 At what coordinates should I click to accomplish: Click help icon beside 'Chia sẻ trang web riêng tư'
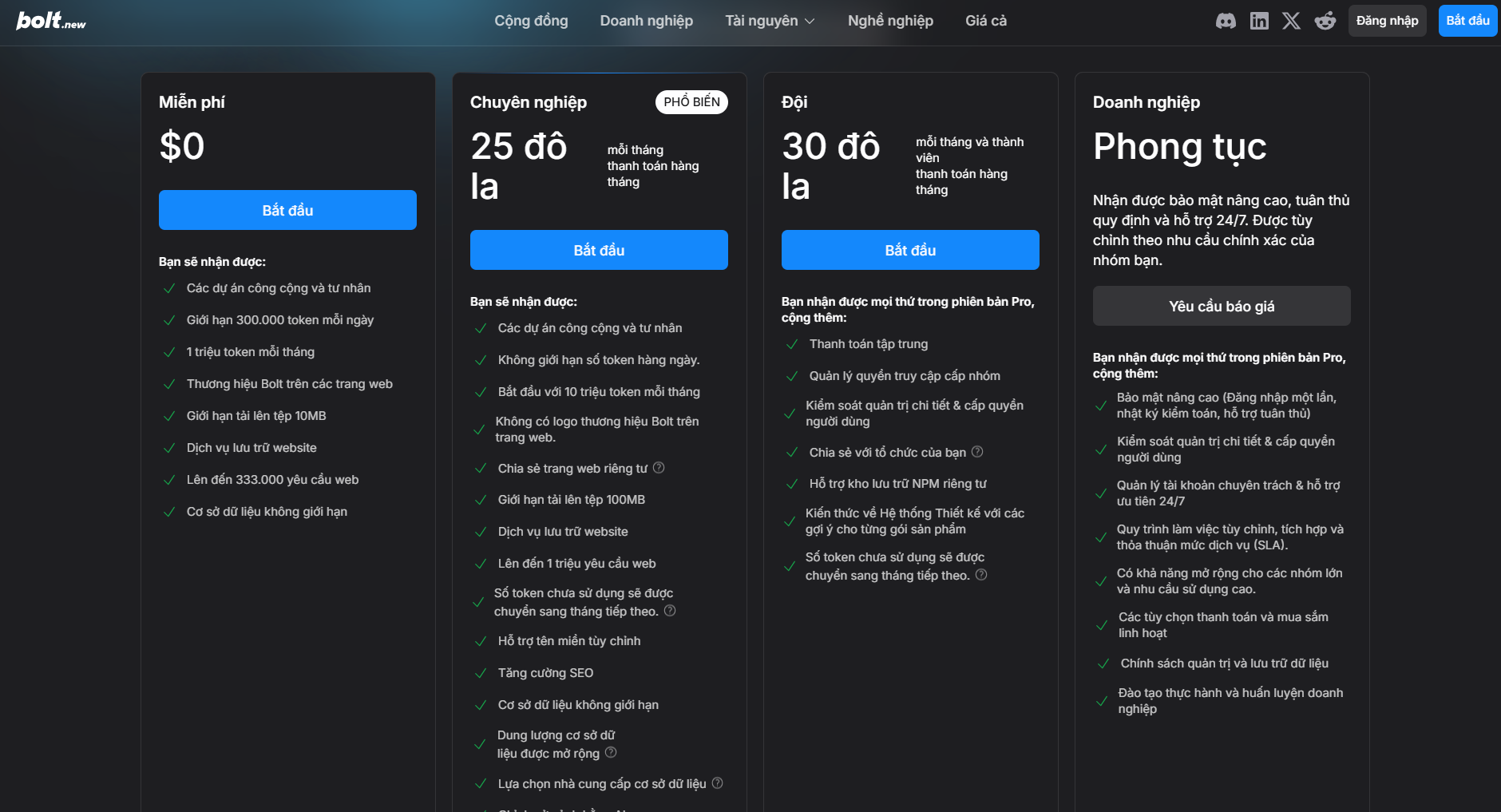(659, 468)
